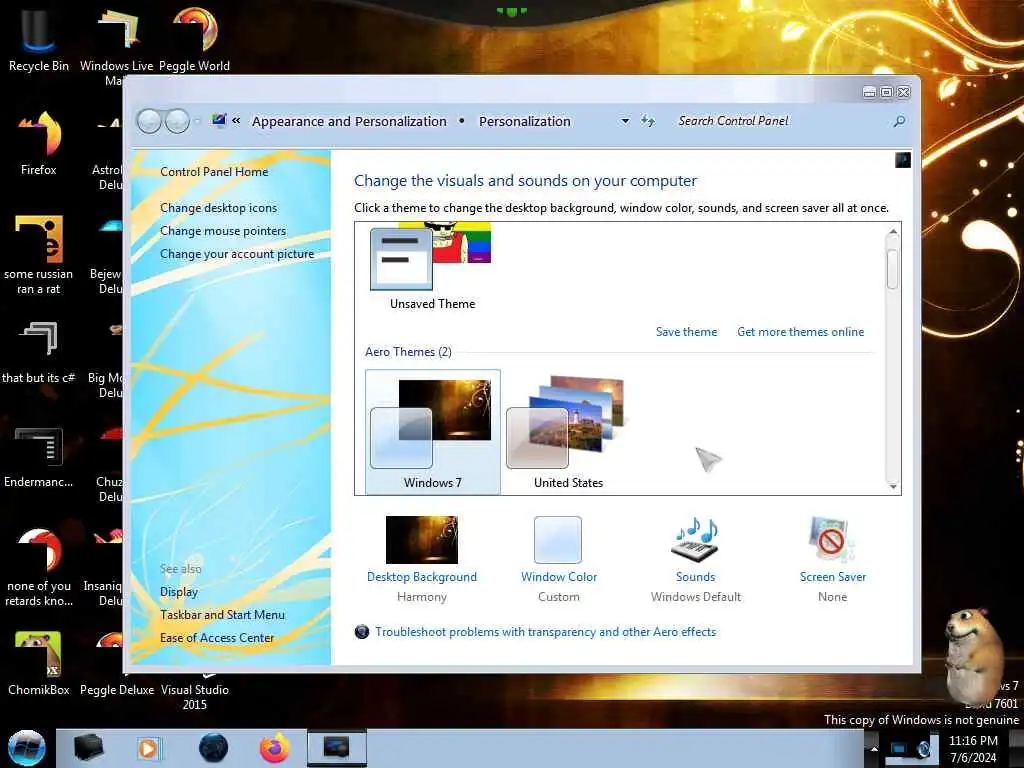Click Change mouse pointers
1024x768 pixels.
click(x=223, y=231)
